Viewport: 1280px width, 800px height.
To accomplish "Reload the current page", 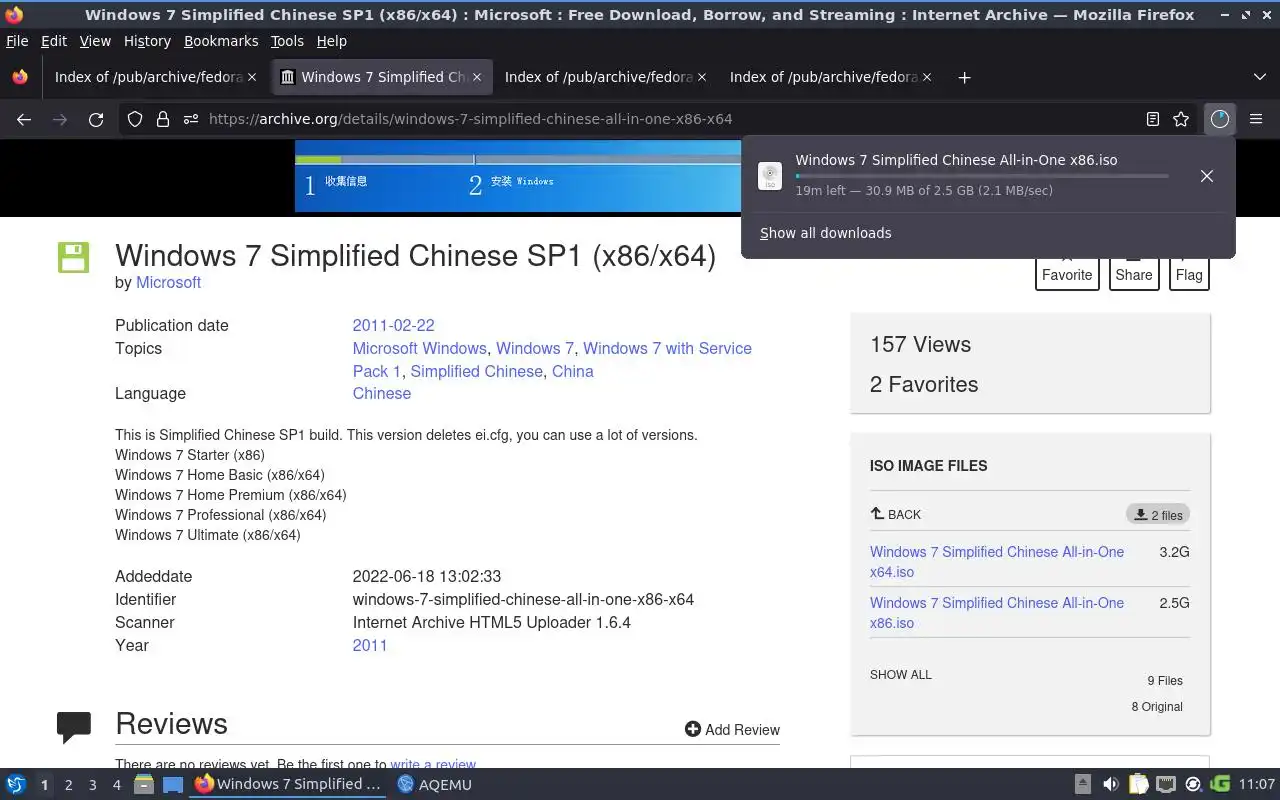I will coord(96,119).
